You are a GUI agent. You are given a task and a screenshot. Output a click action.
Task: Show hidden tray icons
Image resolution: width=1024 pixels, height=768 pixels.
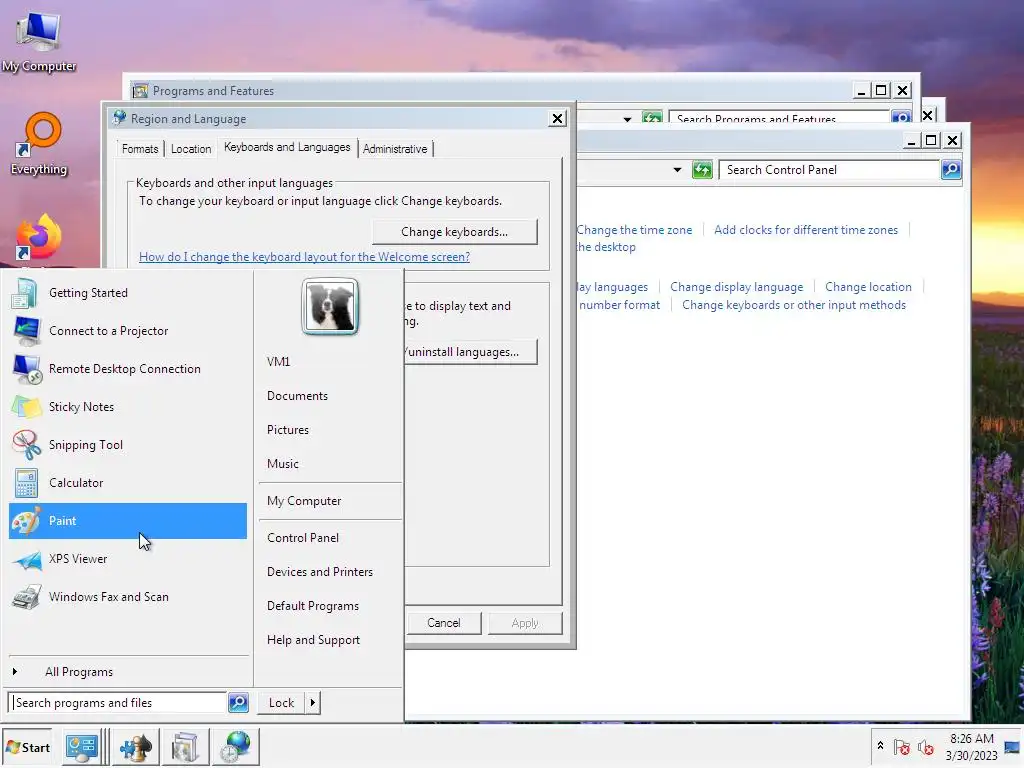pyautogui.click(x=880, y=746)
